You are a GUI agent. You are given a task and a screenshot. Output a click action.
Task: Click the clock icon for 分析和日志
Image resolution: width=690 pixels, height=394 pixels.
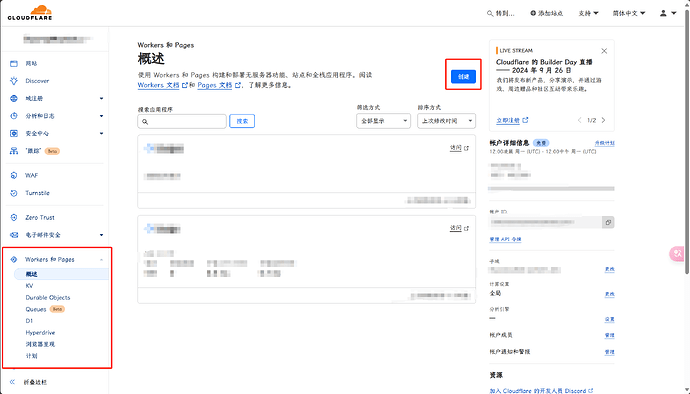pyautogui.click(x=14, y=116)
